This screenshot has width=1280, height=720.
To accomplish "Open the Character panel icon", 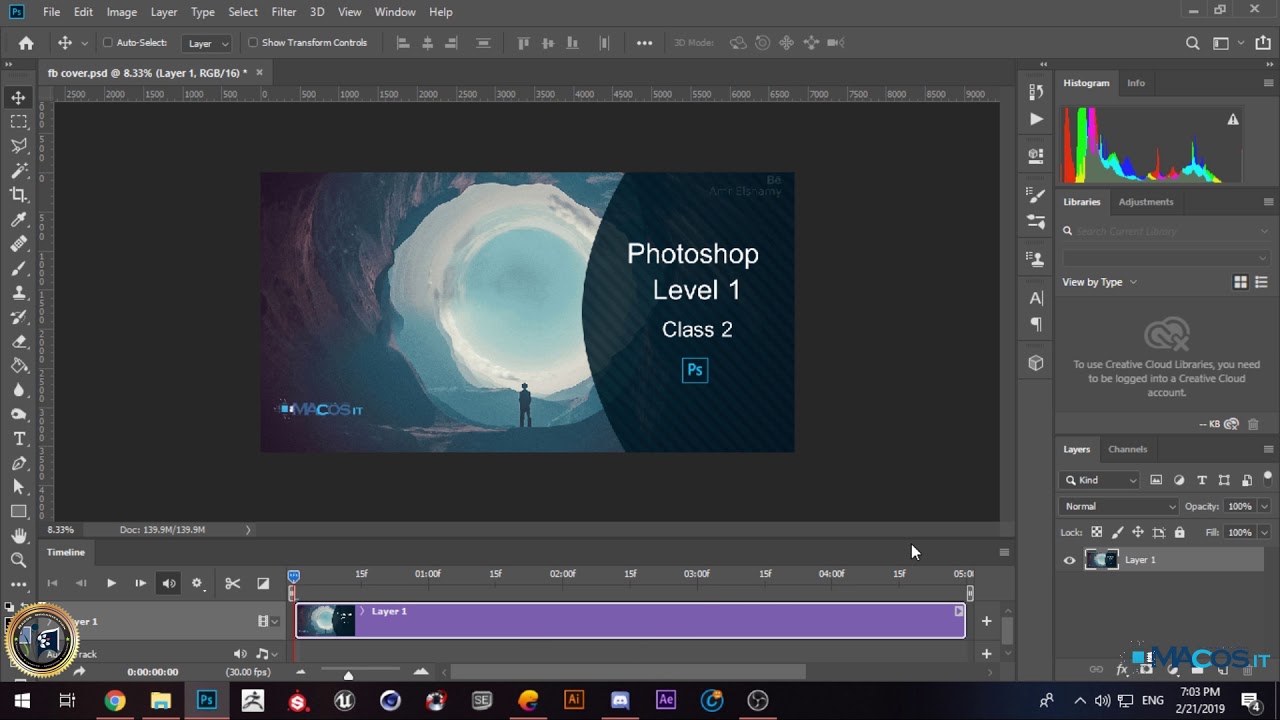I will [1036, 298].
